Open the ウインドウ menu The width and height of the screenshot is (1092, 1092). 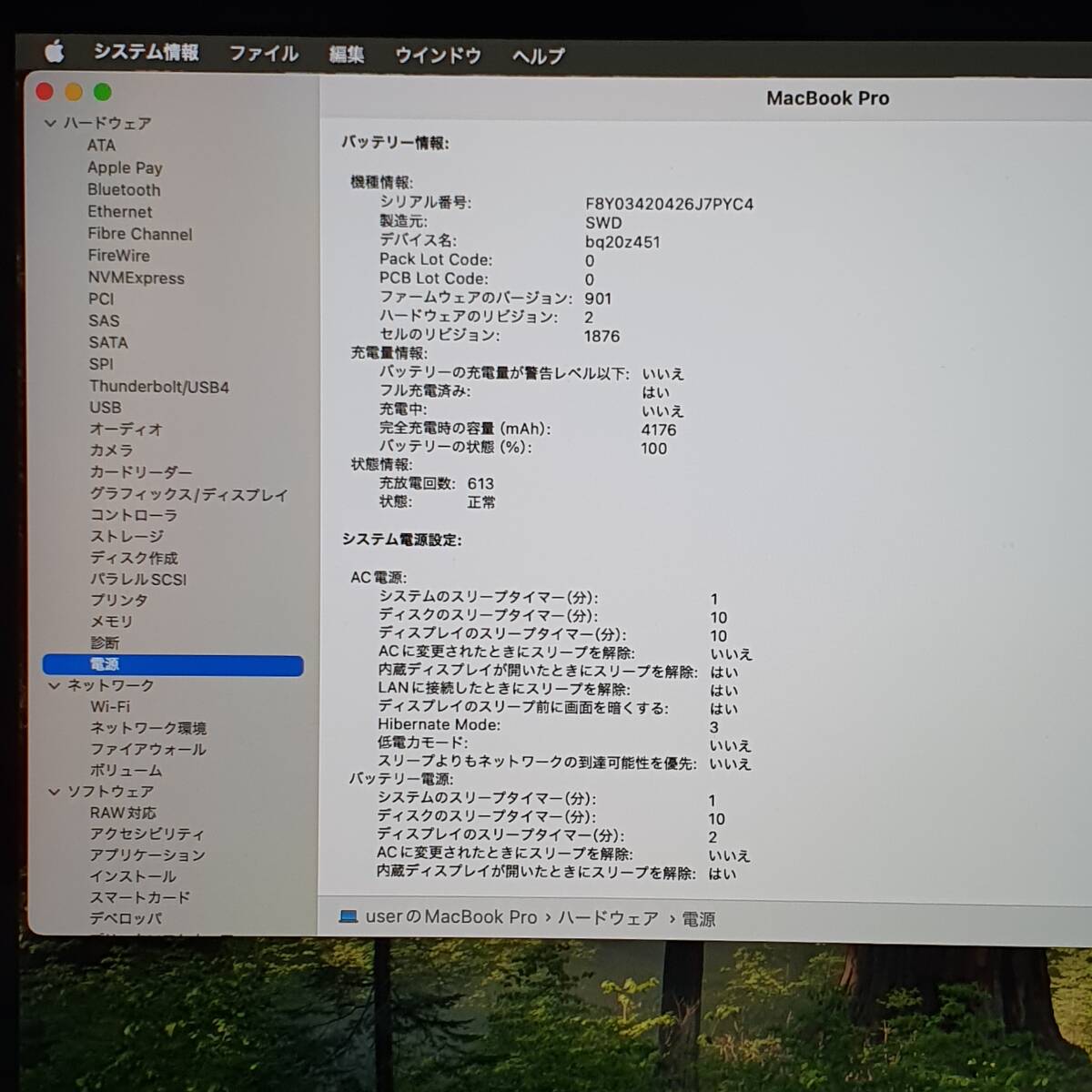(438, 56)
